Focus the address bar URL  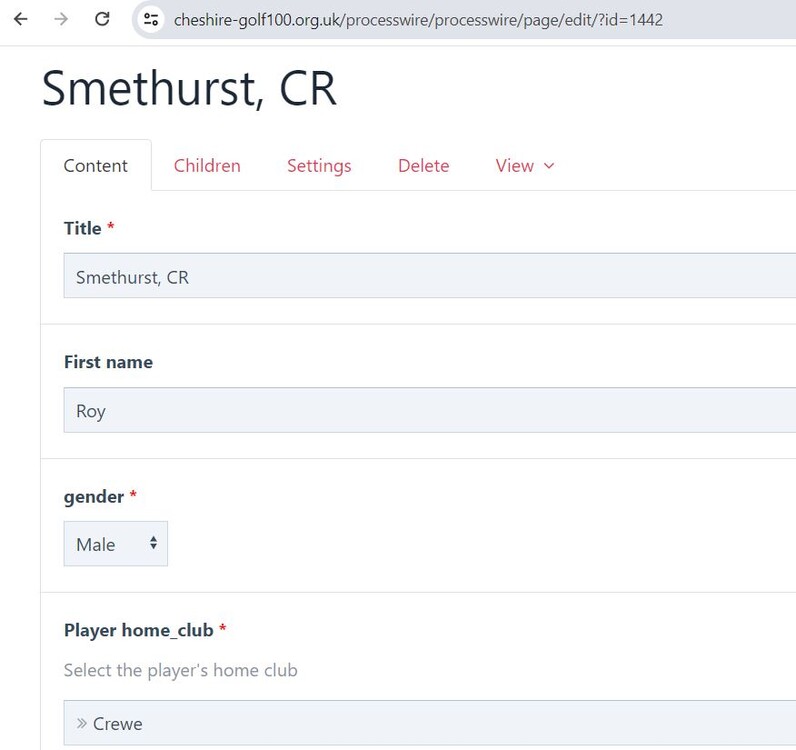418,19
